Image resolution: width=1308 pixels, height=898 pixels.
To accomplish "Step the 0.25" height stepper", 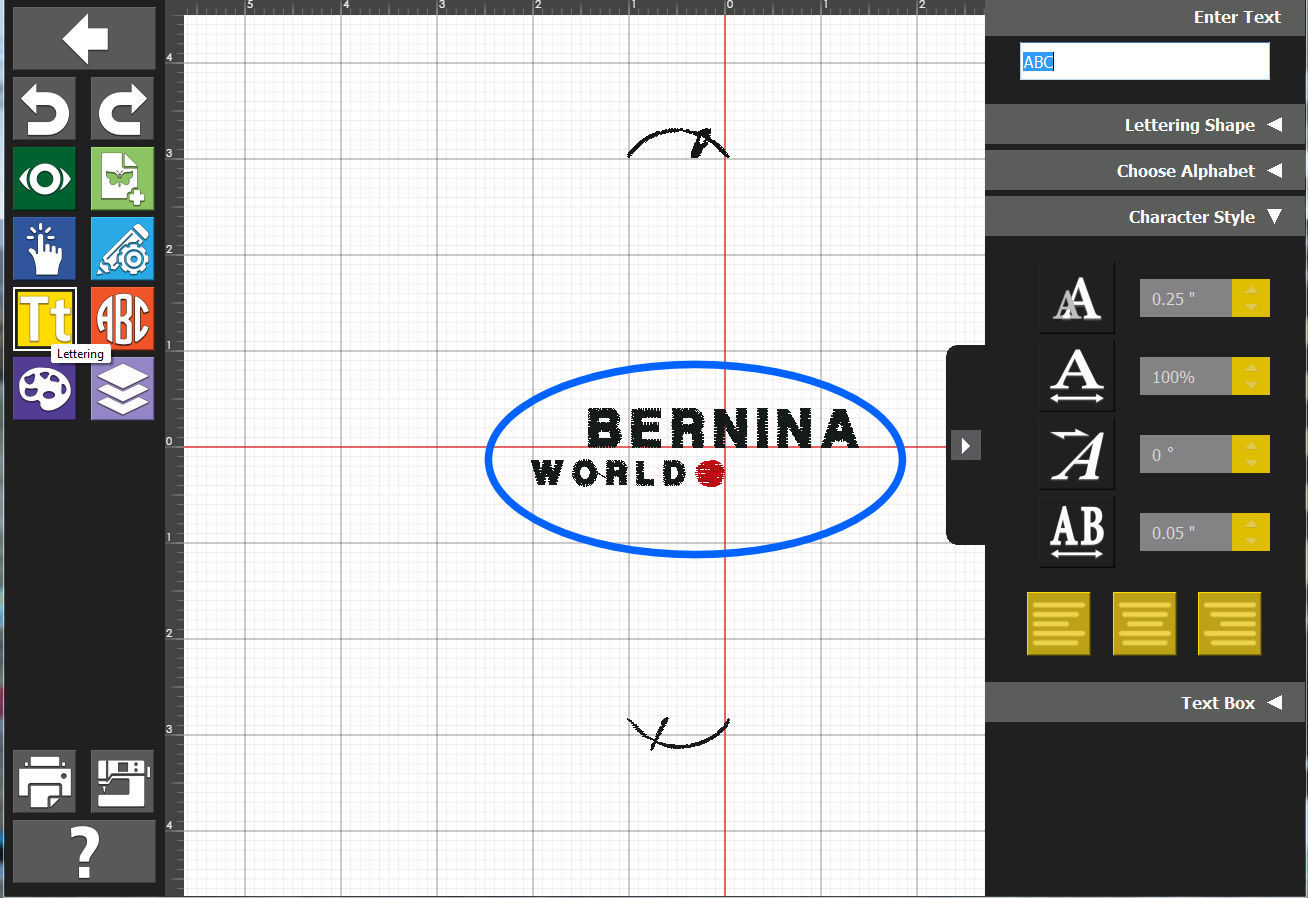I will [1251, 298].
